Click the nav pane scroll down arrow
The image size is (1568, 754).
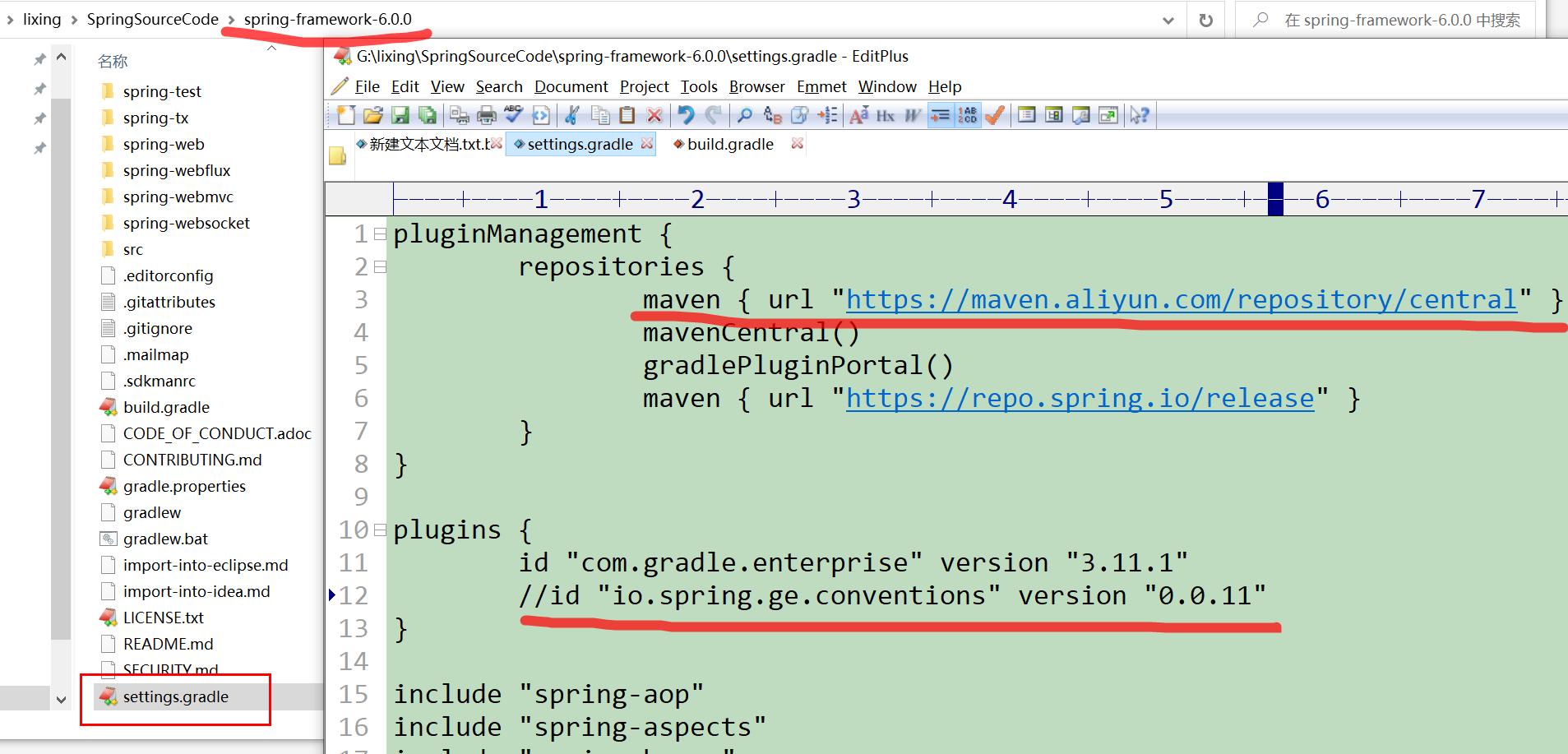[x=61, y=700]
